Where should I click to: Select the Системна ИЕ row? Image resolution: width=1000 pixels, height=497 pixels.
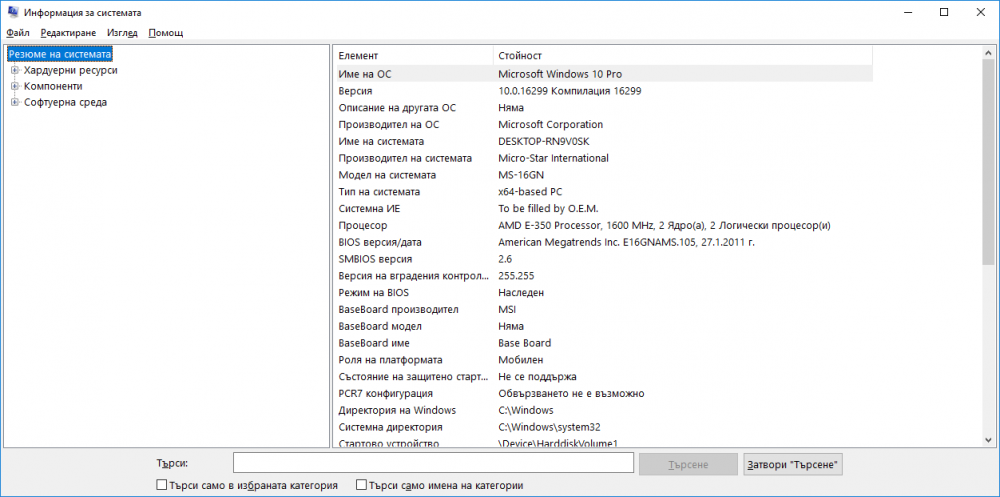(x=603, y=209)
